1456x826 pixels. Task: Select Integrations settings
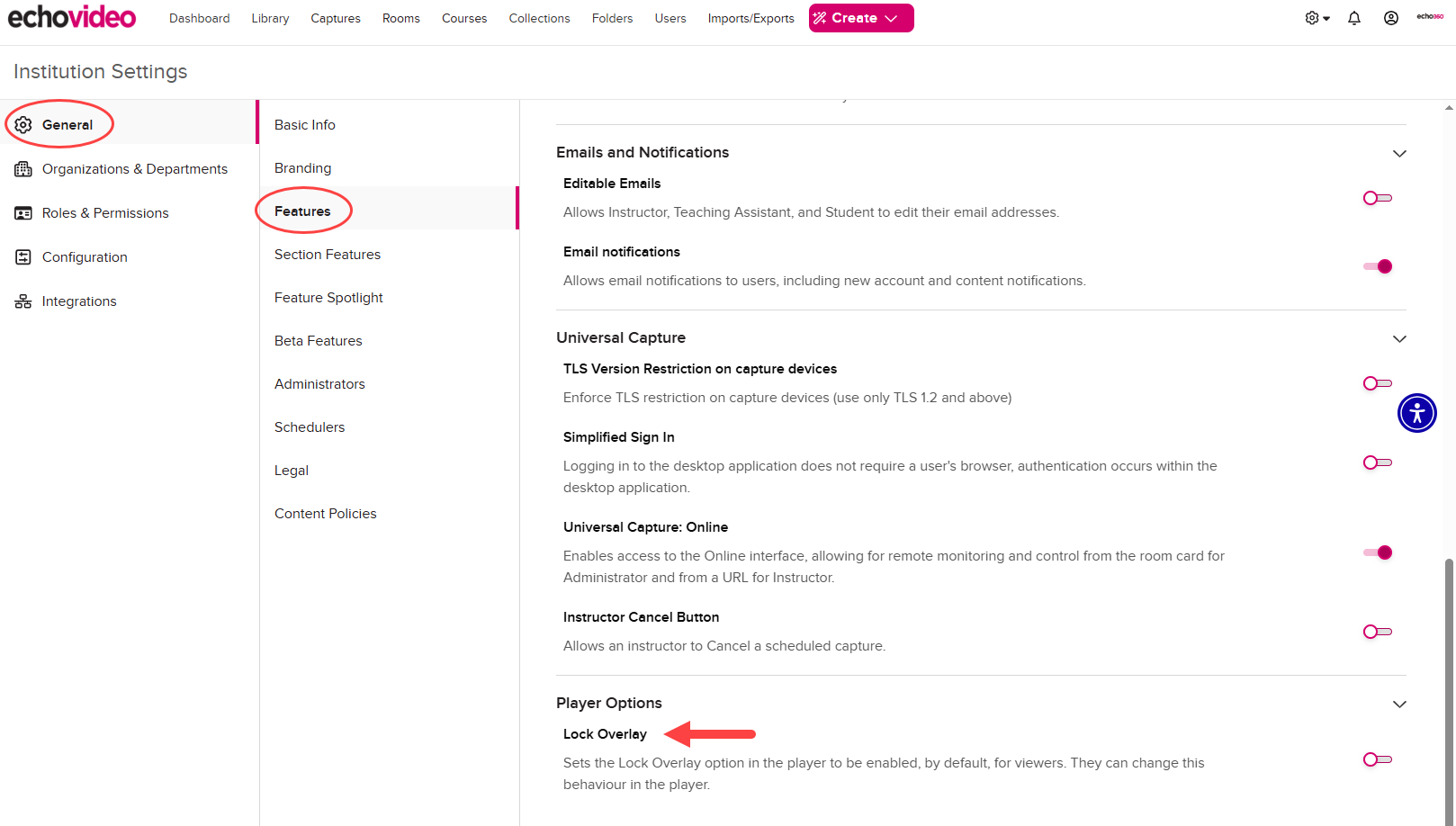(130, 301)
